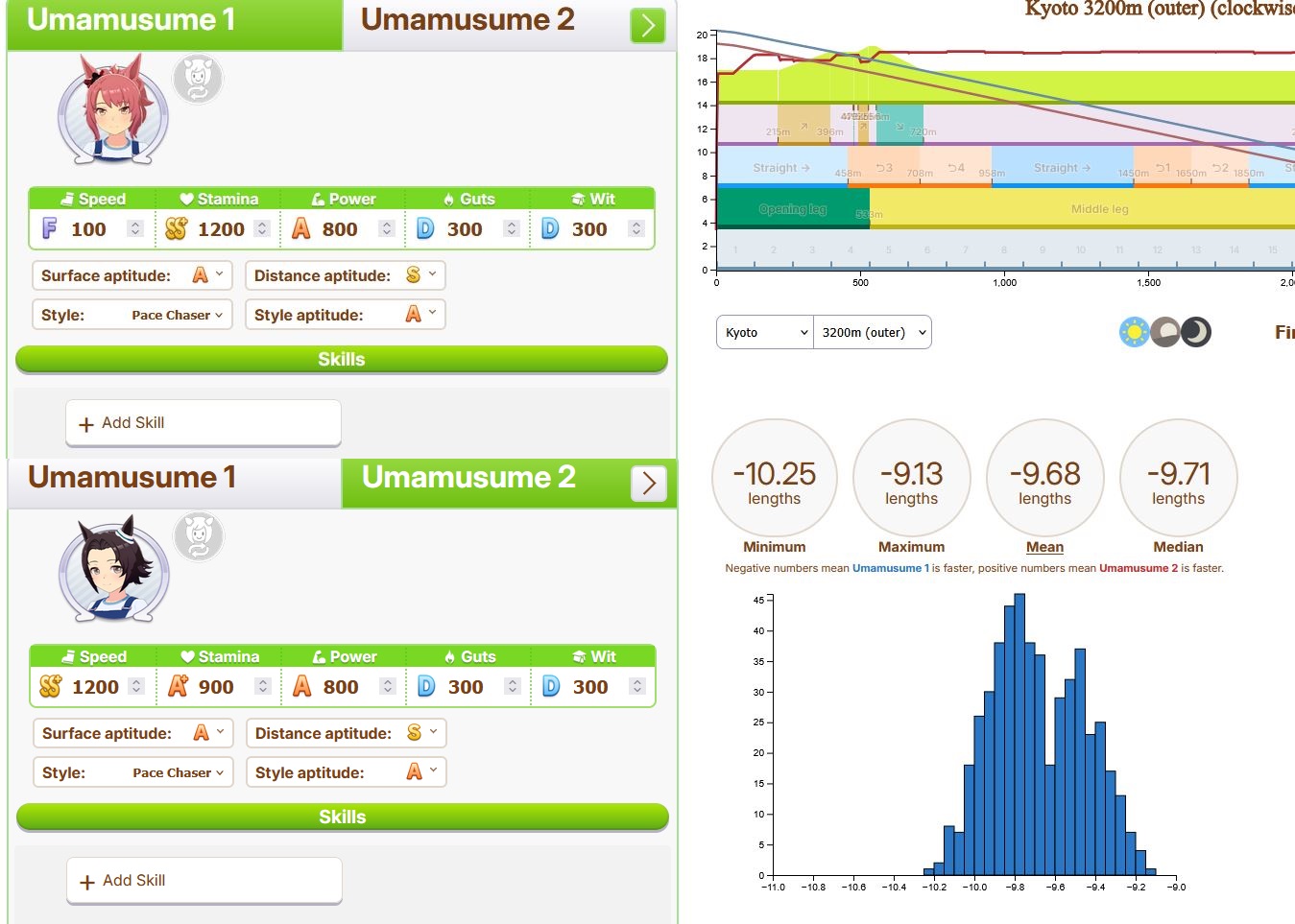Screen dimensions: 1295x924
Task: Click the A+ rank badge next to Stamina 900
Action: pos(179,686)
